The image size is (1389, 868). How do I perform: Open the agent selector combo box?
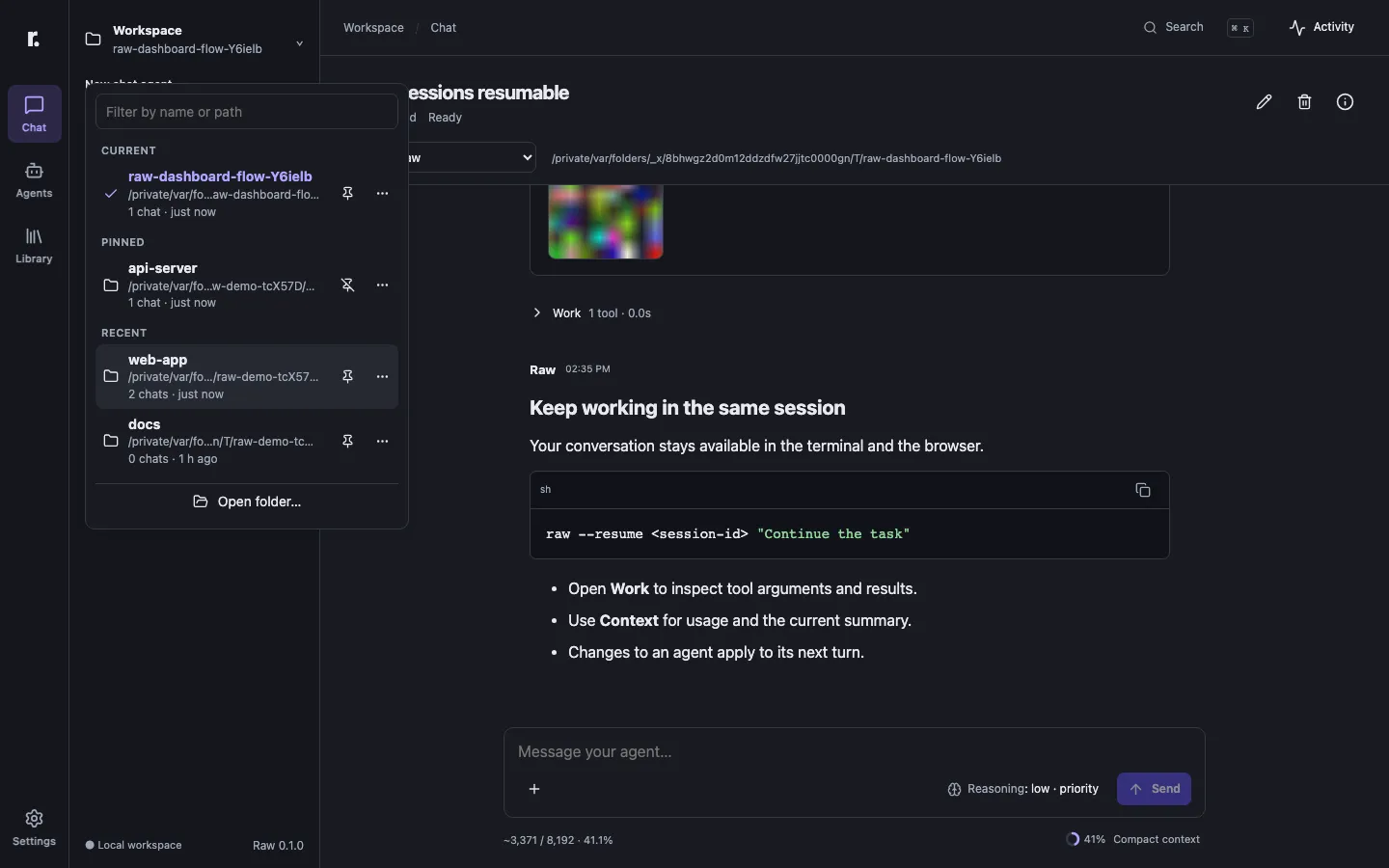(472, 157)
